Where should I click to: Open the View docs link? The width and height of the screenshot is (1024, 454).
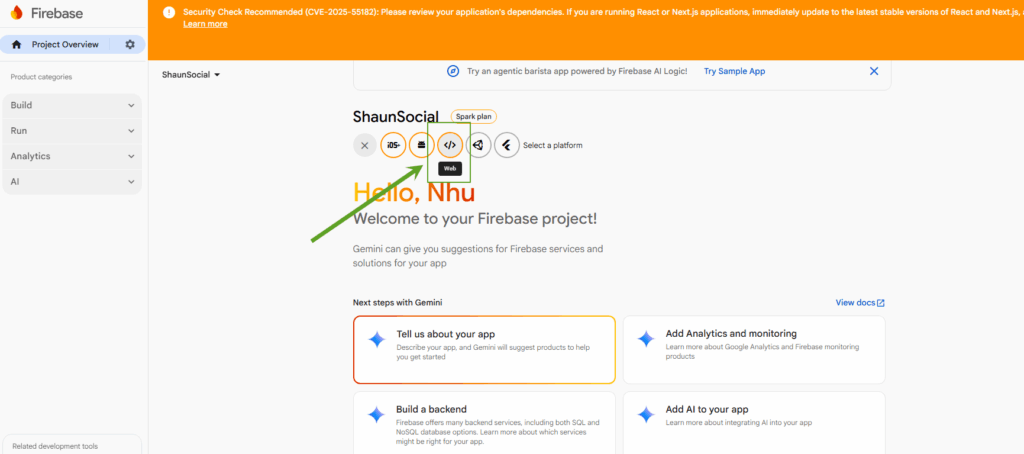coord(860,302)
